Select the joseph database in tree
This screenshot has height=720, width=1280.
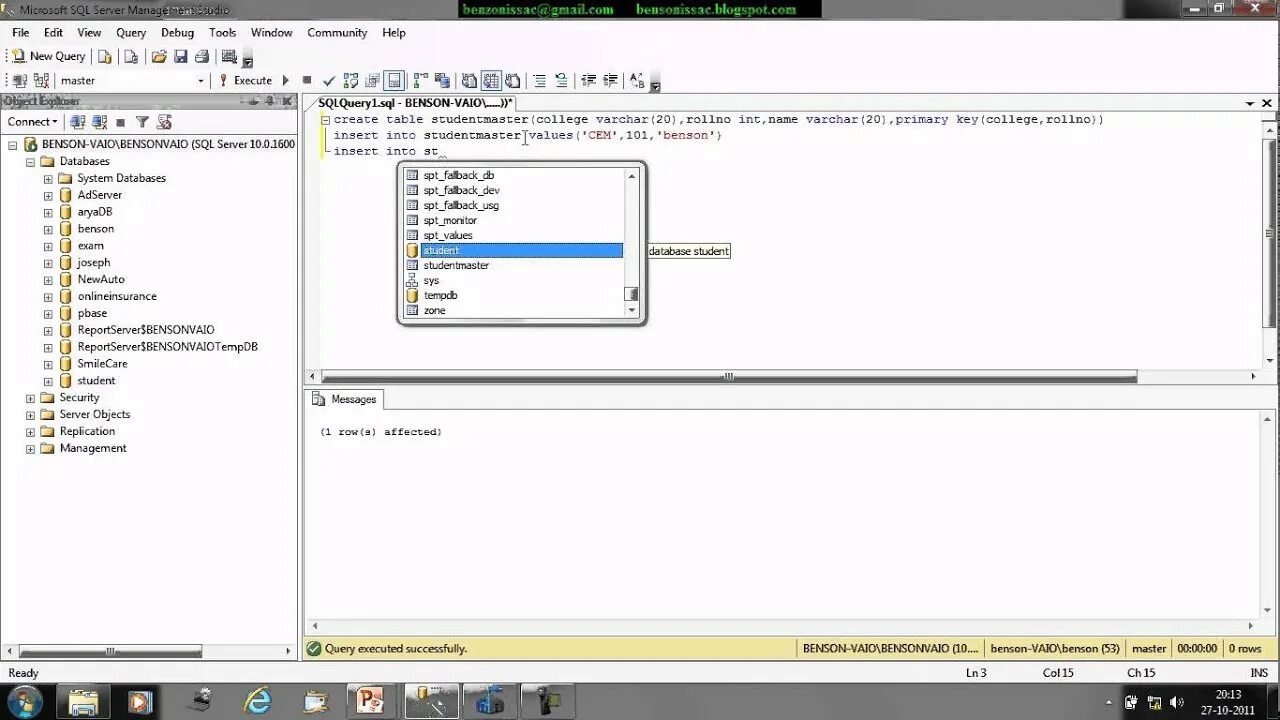point(94,262)
